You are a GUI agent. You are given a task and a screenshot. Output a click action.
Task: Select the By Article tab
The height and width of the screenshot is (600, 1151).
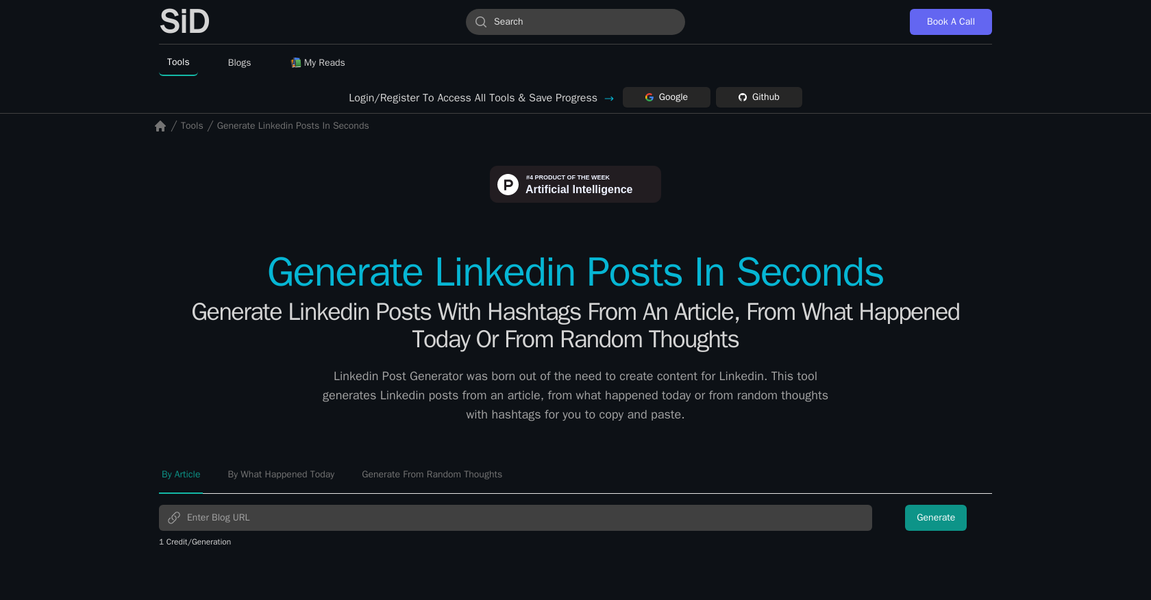[181, 474]
